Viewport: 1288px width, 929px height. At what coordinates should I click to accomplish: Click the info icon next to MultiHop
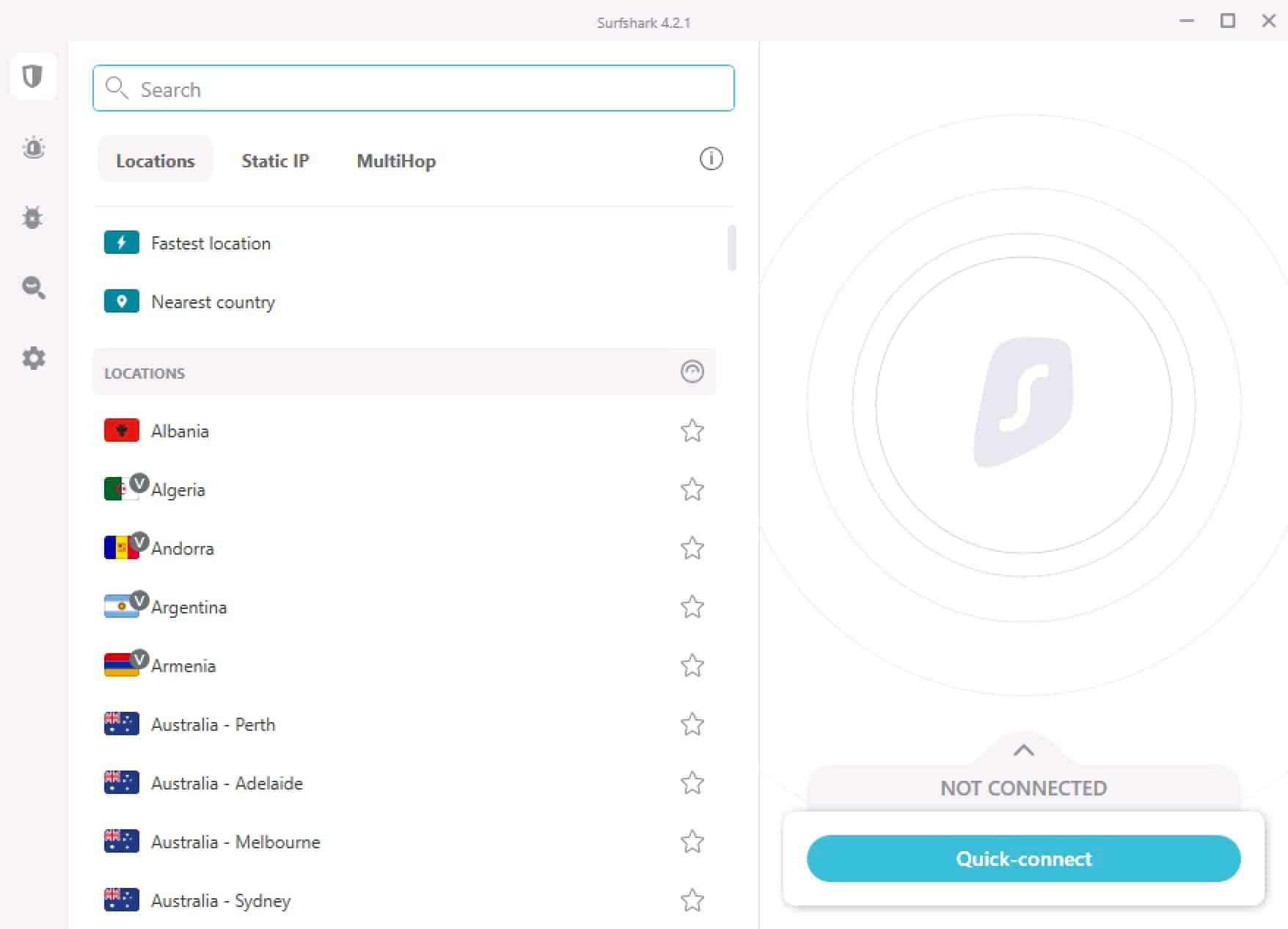click(x=709, y=159)
